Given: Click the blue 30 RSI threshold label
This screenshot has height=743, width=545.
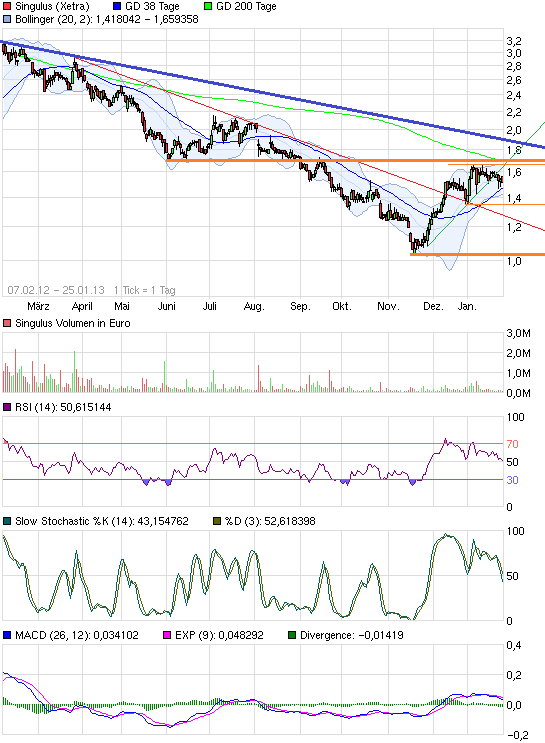Looking at the screenshot, I should click(x=512, y=480).
